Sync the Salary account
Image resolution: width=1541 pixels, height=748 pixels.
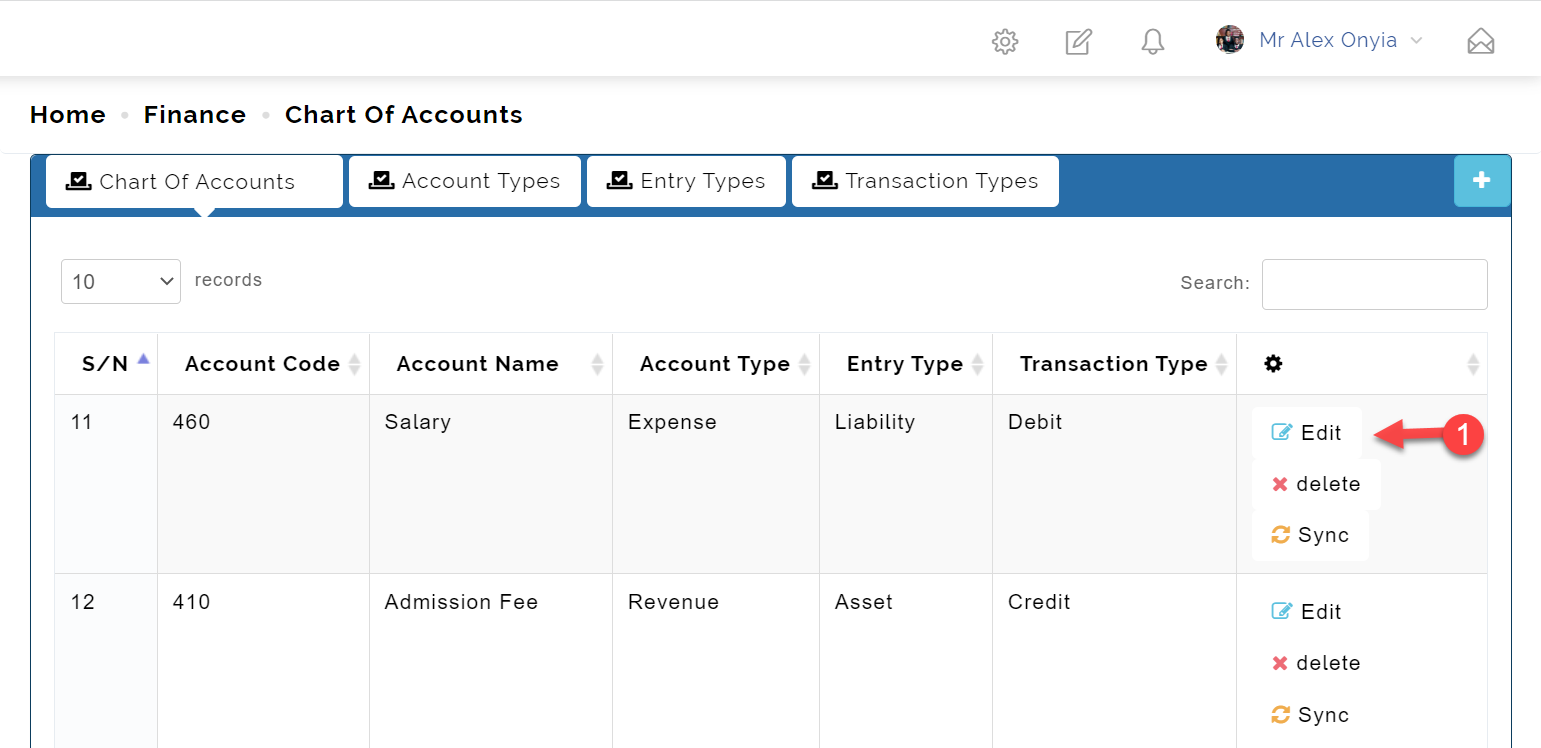click(x=1310, y=535)
